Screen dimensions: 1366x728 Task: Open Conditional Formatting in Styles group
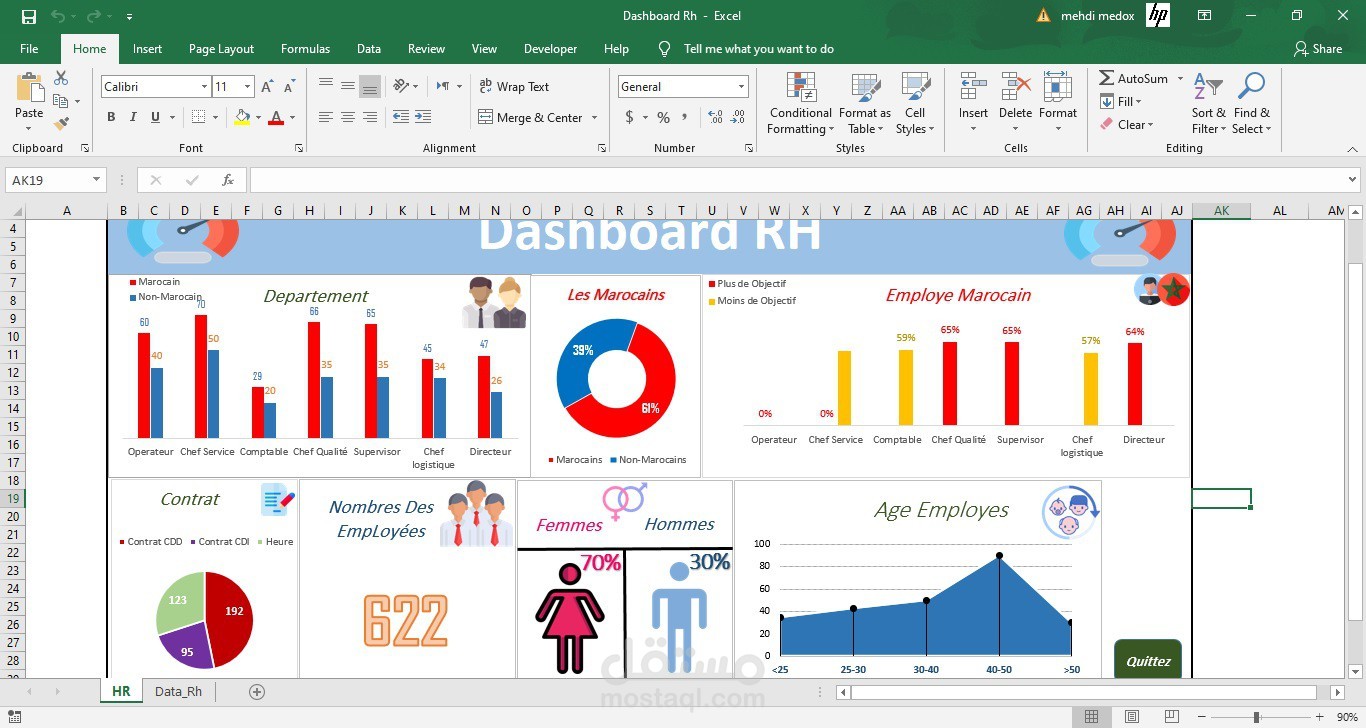point(800,104)
